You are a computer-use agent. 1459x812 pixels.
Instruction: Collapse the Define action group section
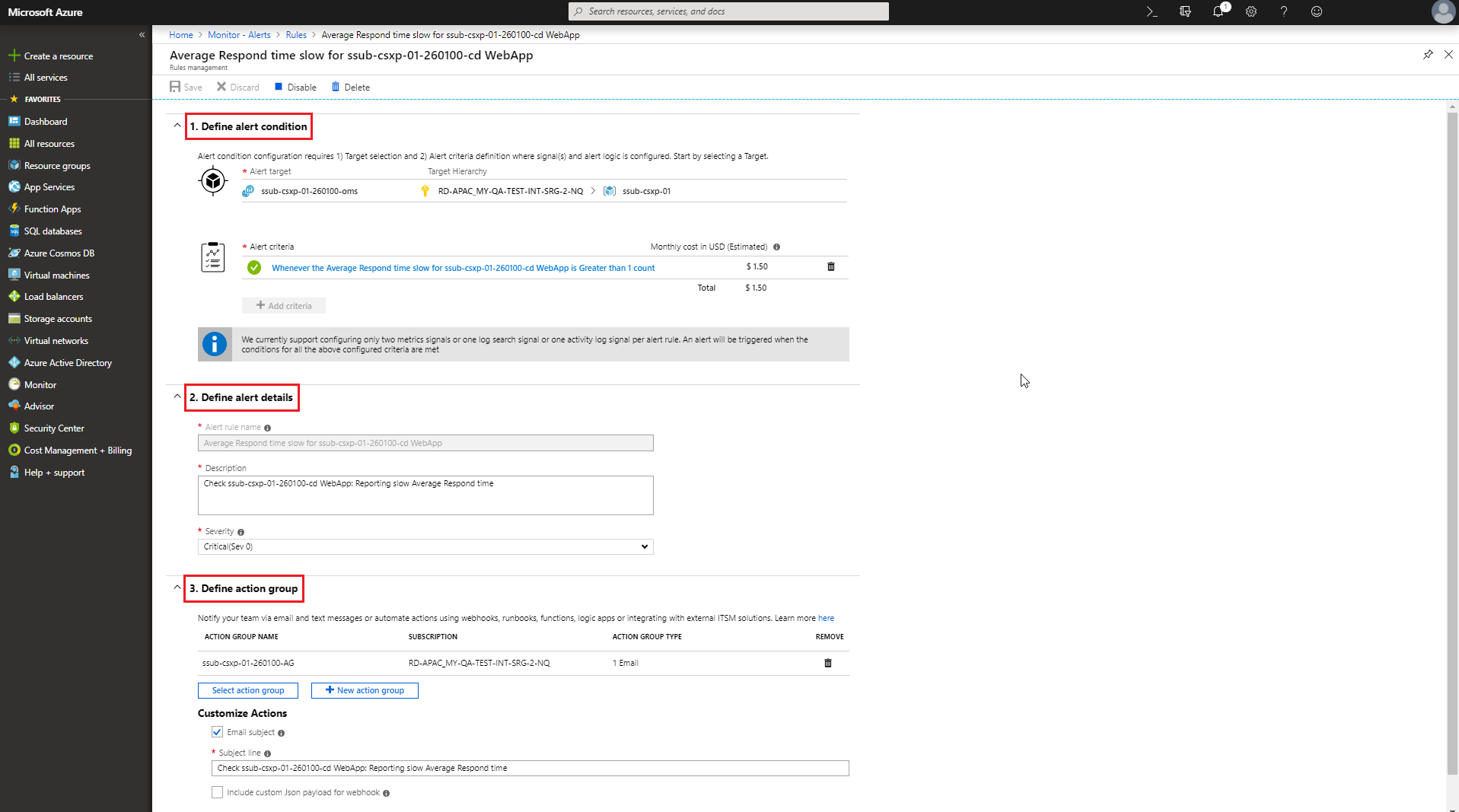(x=177, y=588)
